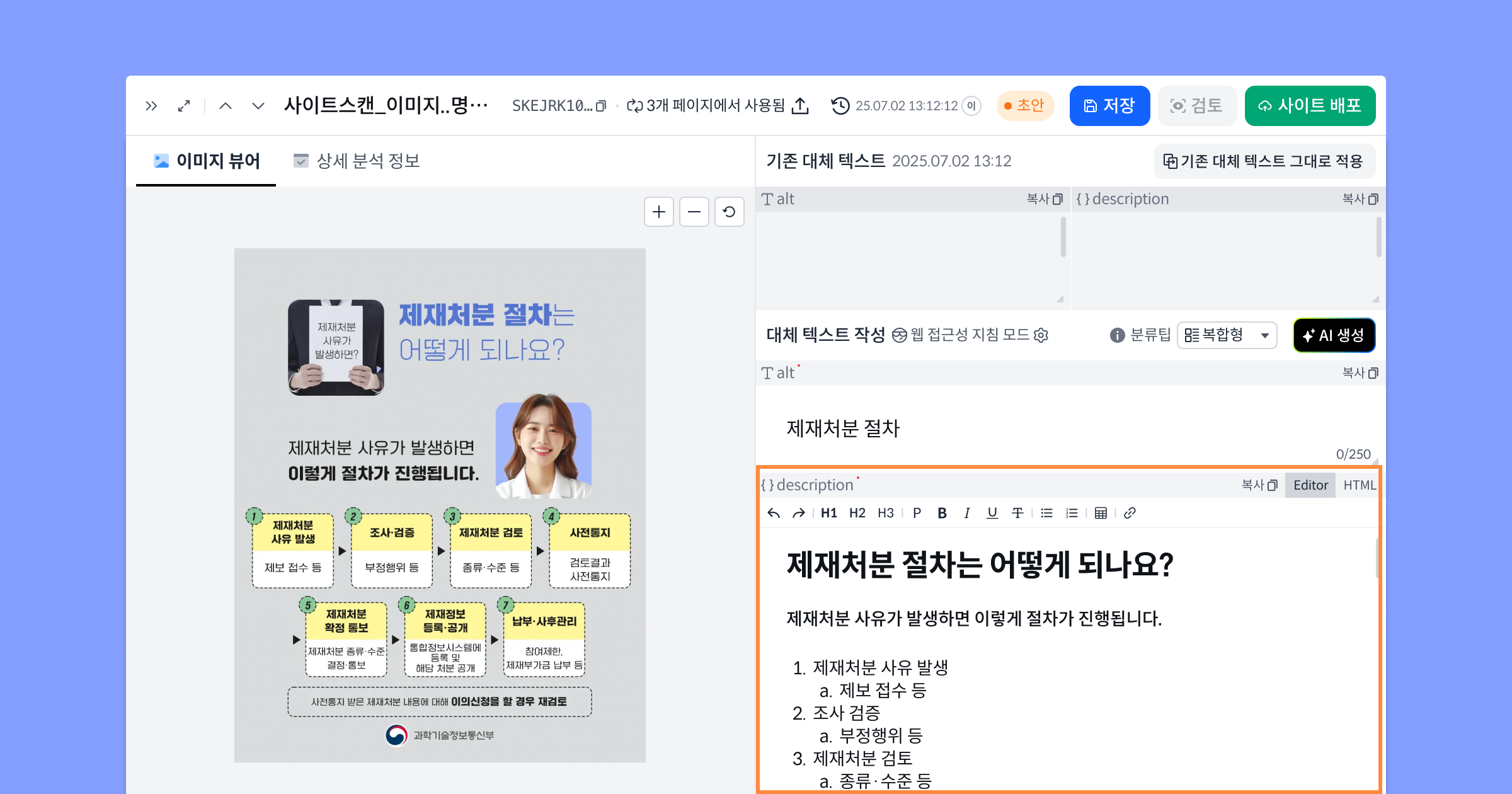Click the existing alt text scrollbar
1512x794 pixels.
[1063, 237]
